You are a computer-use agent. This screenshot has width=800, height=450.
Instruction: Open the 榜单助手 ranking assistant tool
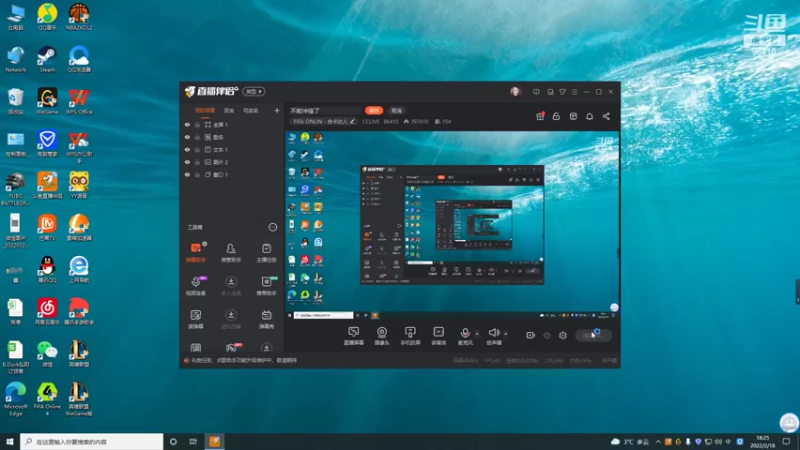(x=266, y=286)
